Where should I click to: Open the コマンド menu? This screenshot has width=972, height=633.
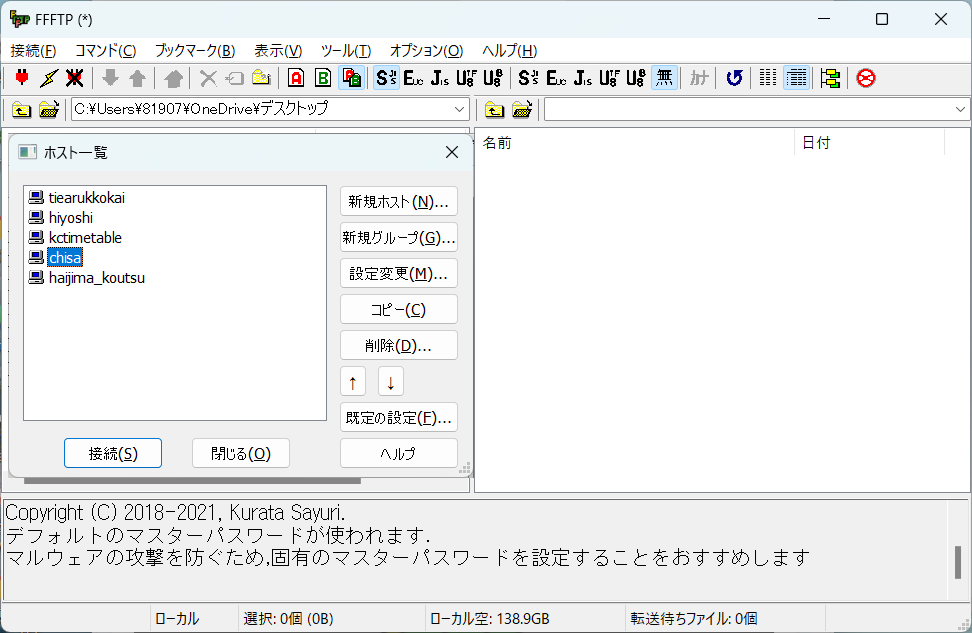tap(109, 51)
